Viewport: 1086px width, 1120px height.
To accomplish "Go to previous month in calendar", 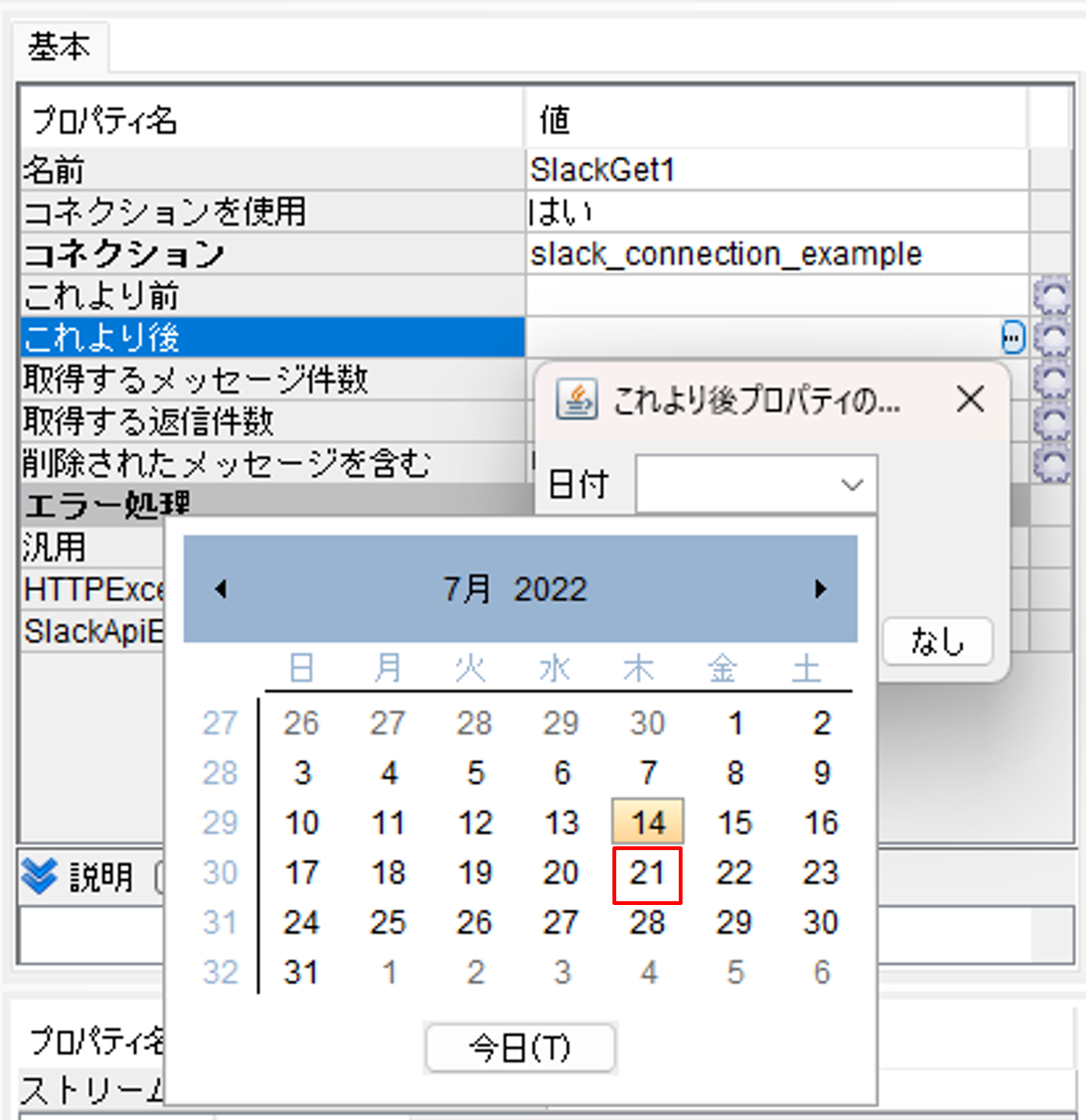I will tap(221, 589).
